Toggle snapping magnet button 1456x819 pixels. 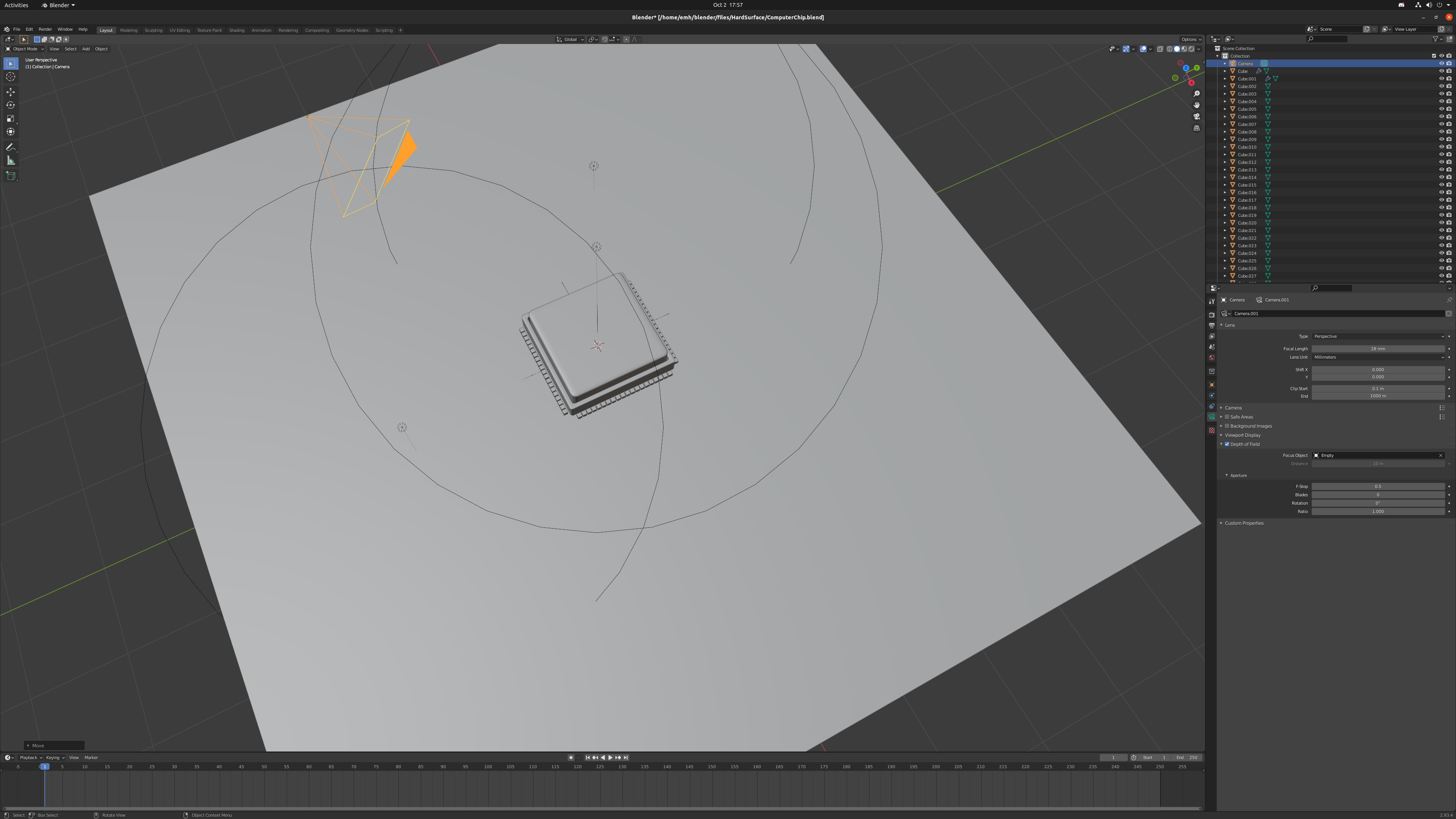(x=604, y=39)
